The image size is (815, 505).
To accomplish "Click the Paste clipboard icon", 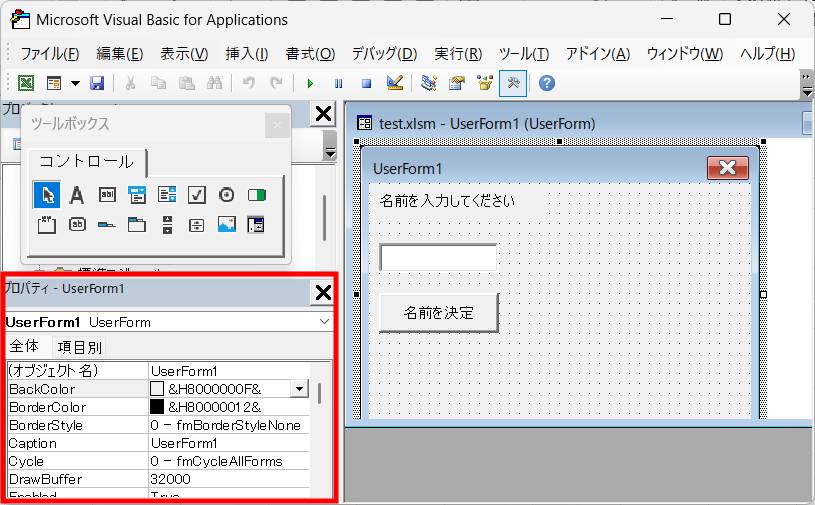I will pos(187,83).
